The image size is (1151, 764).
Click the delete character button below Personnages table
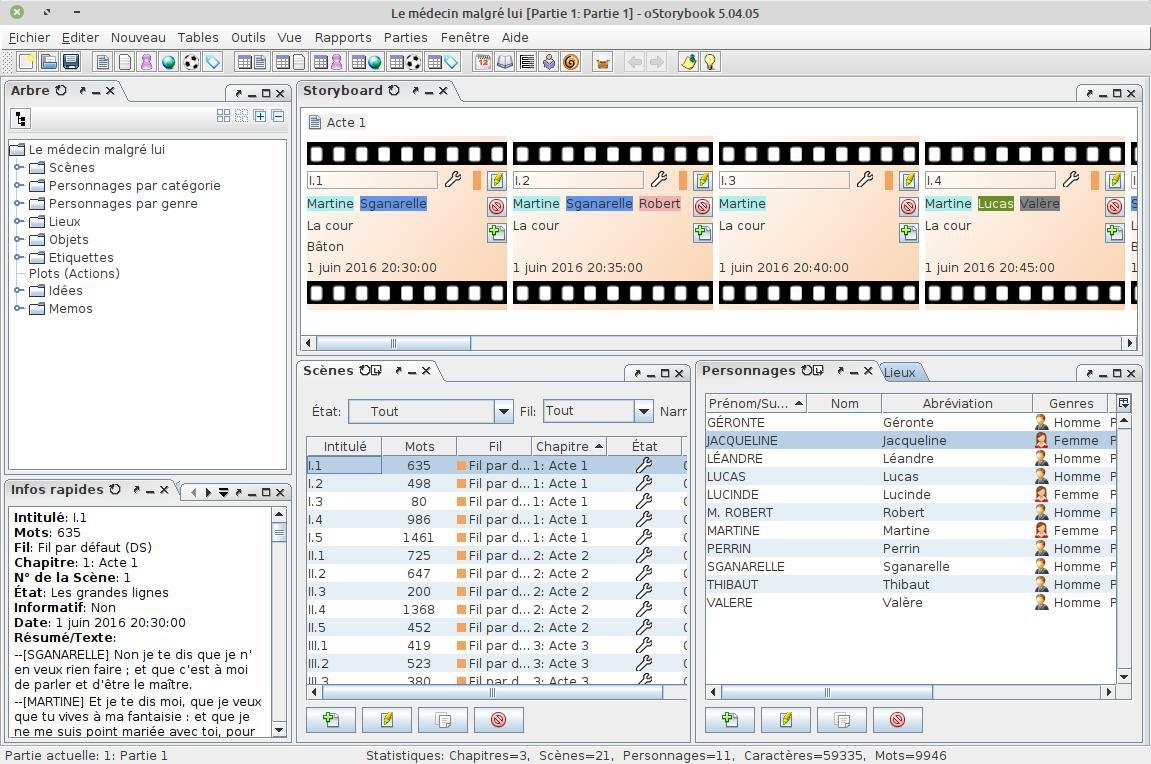[897, 720]
